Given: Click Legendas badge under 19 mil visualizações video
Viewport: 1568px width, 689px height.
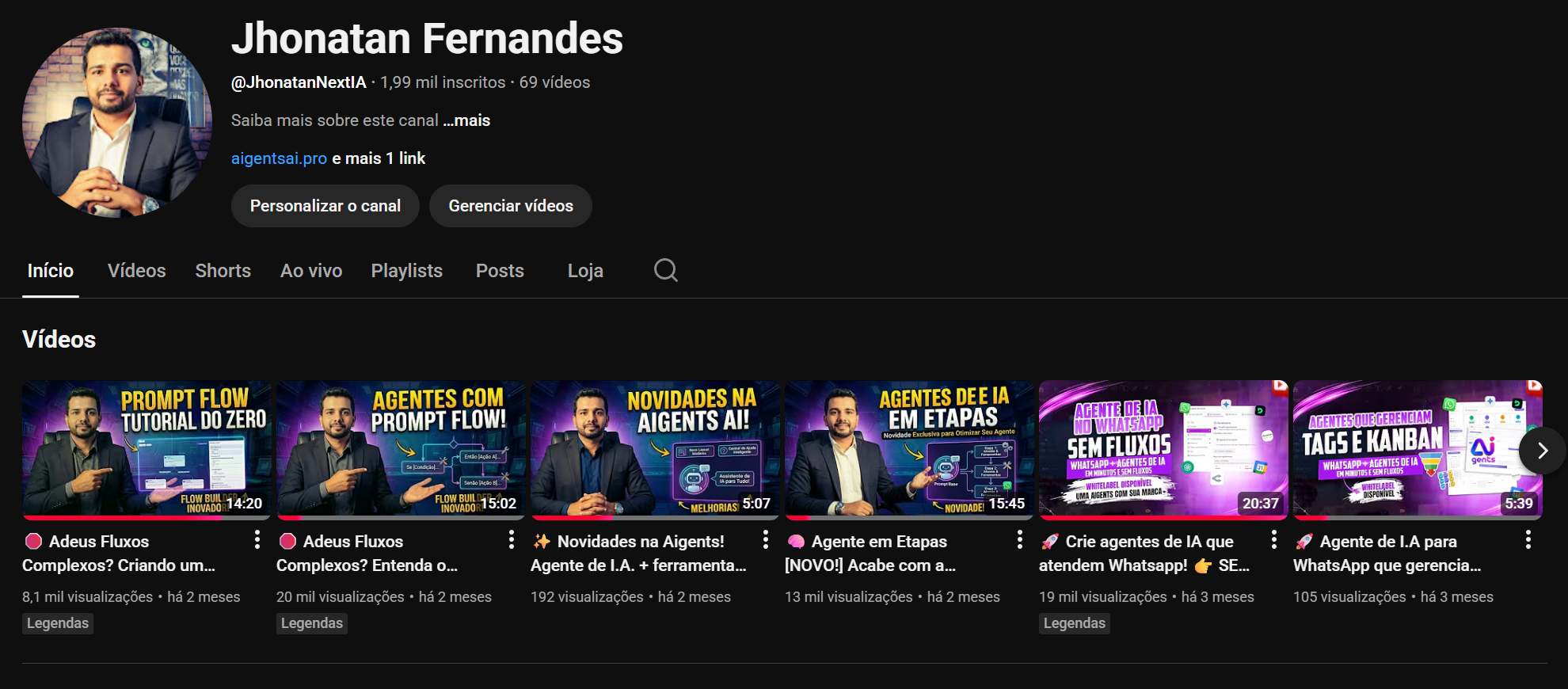Looking at the screenshot, I should tap(1075, 623).
